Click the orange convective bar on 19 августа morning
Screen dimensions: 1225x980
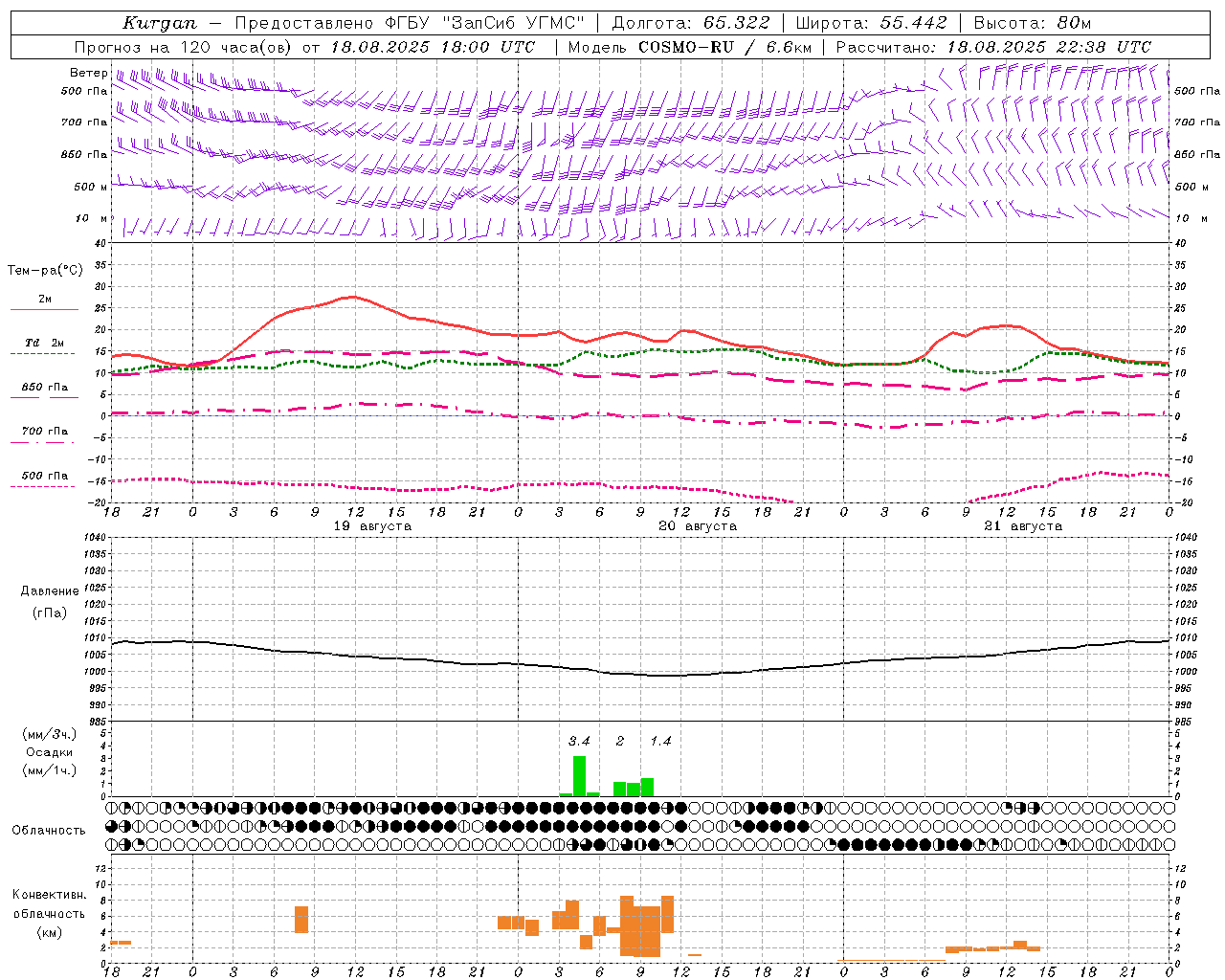301,919
